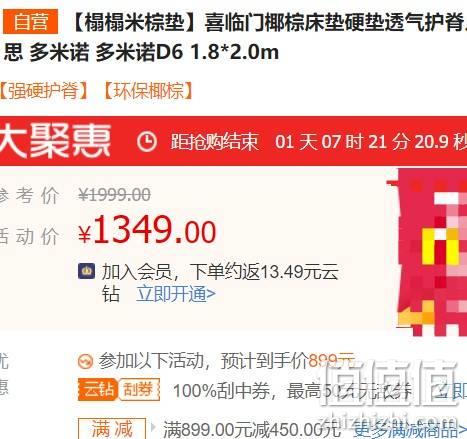Click the 1349.00 activity price
The image size is (467, 439).
pyautogui.click(x=147, y=230)
